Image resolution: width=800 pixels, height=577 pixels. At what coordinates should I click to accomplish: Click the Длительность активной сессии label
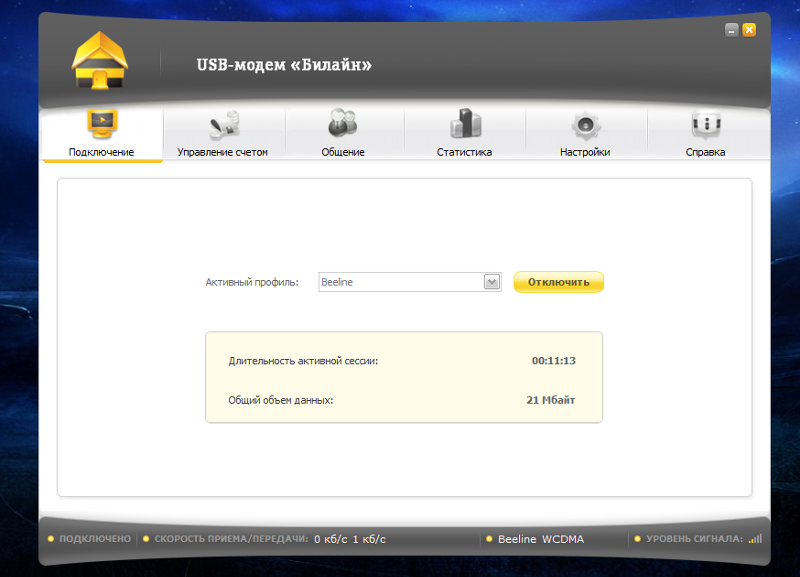pyautogui.click(x=303, y=361)
